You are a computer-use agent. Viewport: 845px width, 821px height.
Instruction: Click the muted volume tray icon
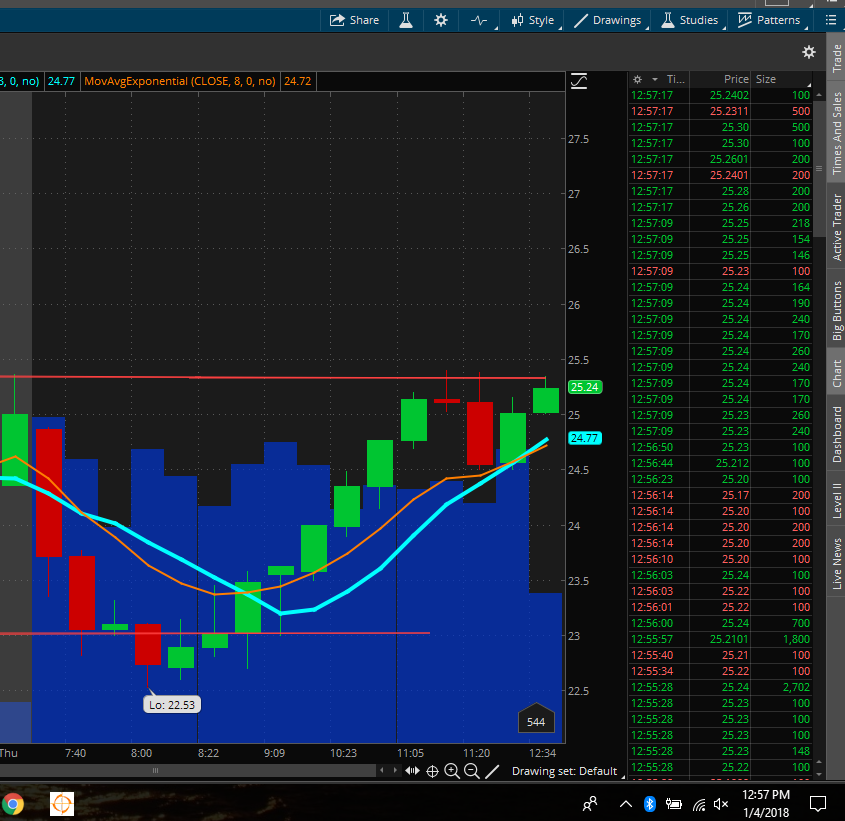pos(721,804)
